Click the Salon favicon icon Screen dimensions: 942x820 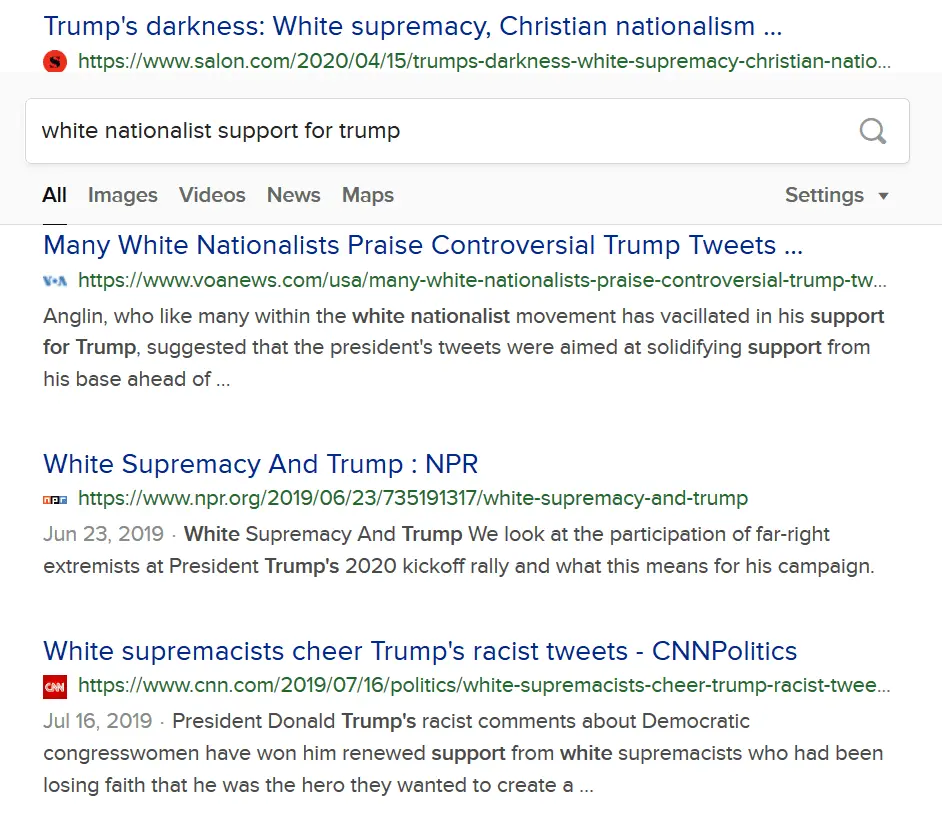click(x=55, y=61)
